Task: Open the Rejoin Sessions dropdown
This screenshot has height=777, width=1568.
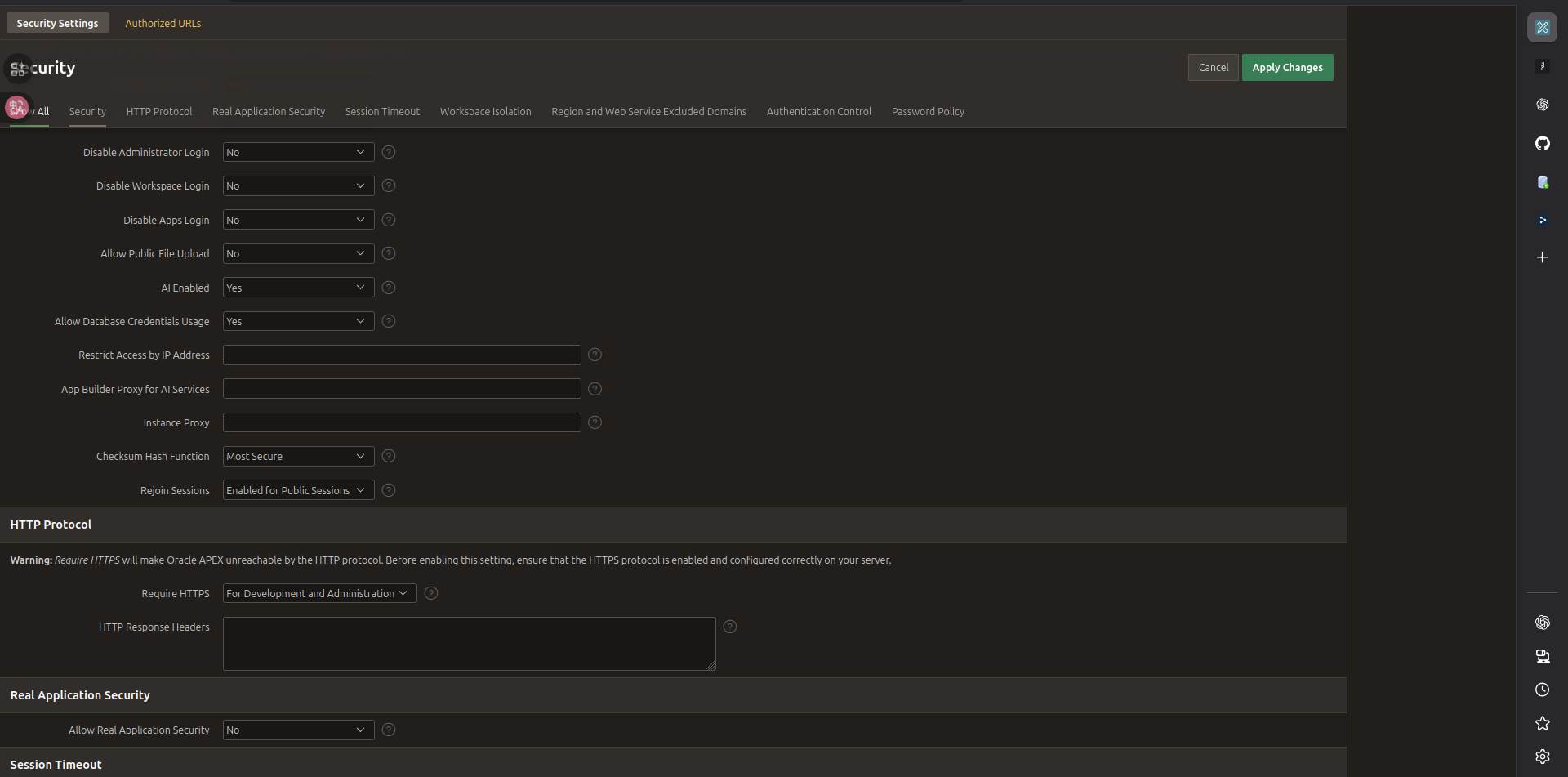Action: 298,490
